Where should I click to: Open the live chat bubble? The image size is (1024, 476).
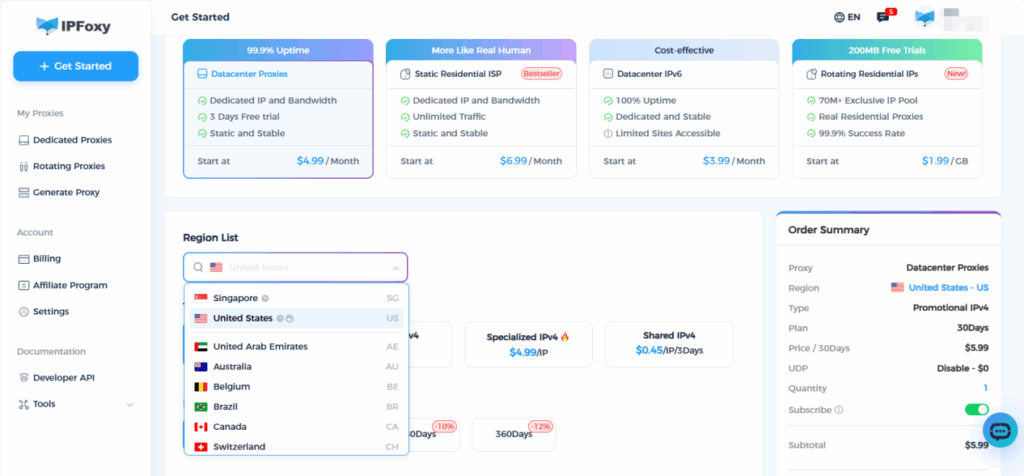point(1000,430)
